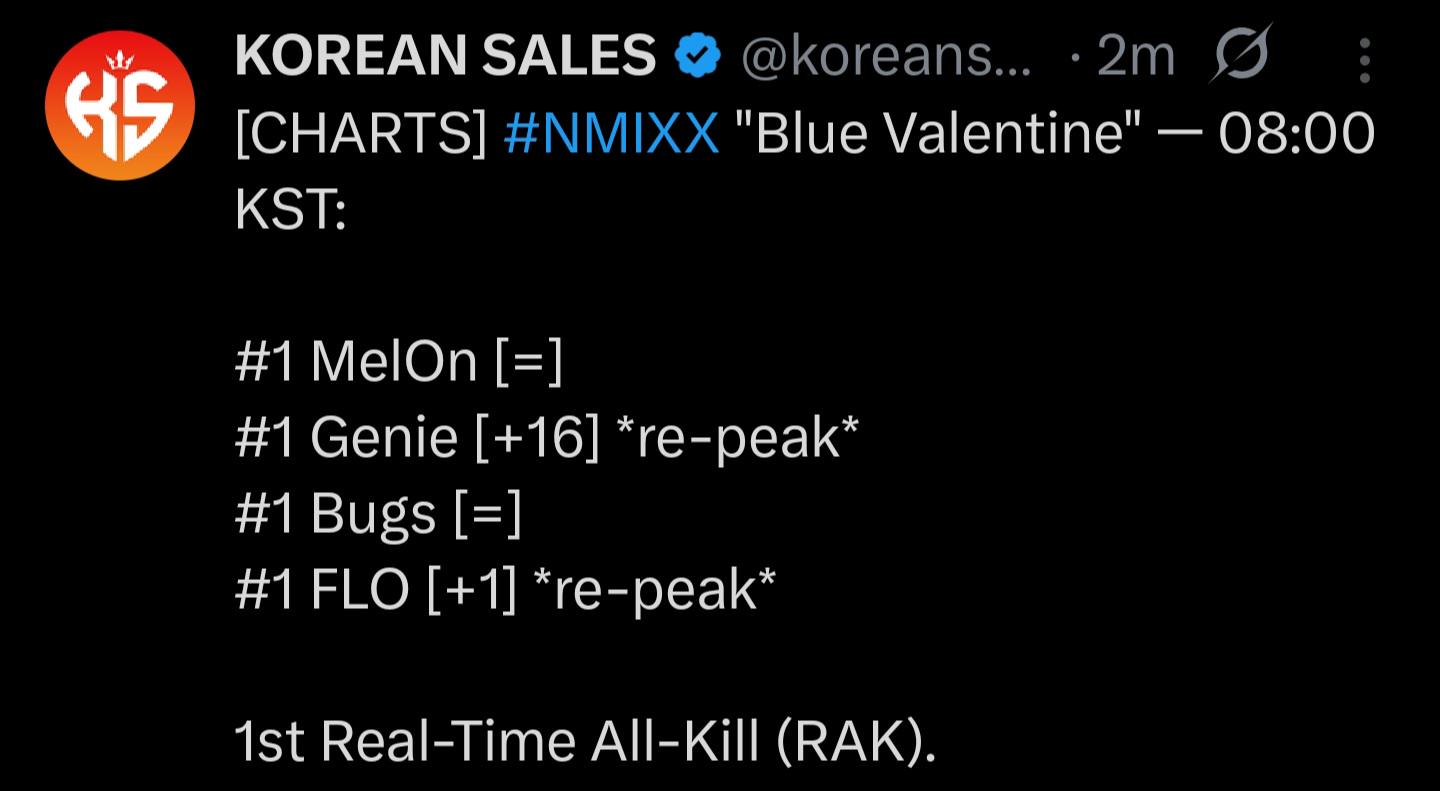
Task: Click the [CHARTS] tag in the post
Action: pyautogui.click(x=361, y=134)
